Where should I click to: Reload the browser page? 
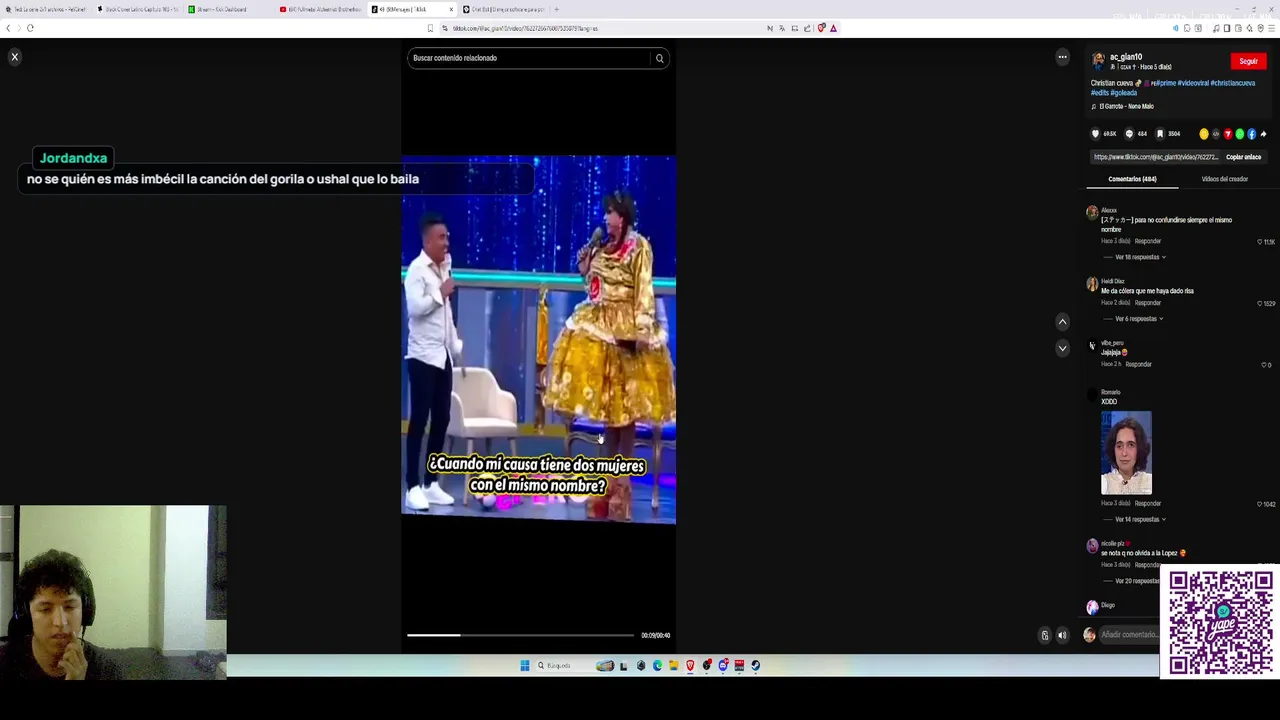[x=30, y=28]
